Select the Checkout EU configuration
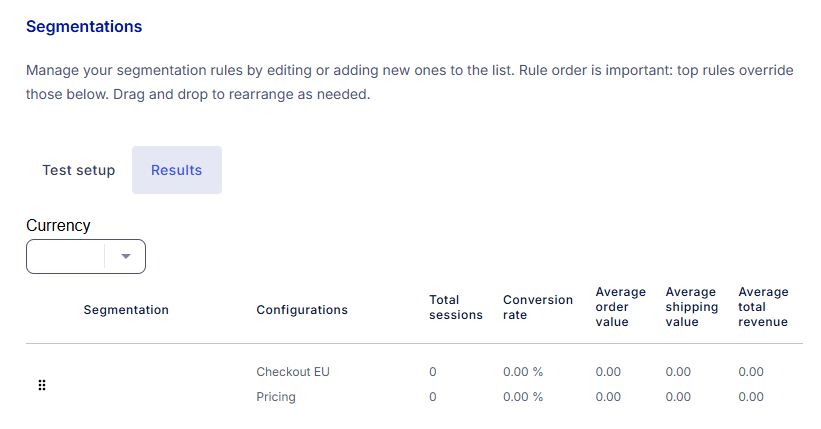 click(293, 372)
